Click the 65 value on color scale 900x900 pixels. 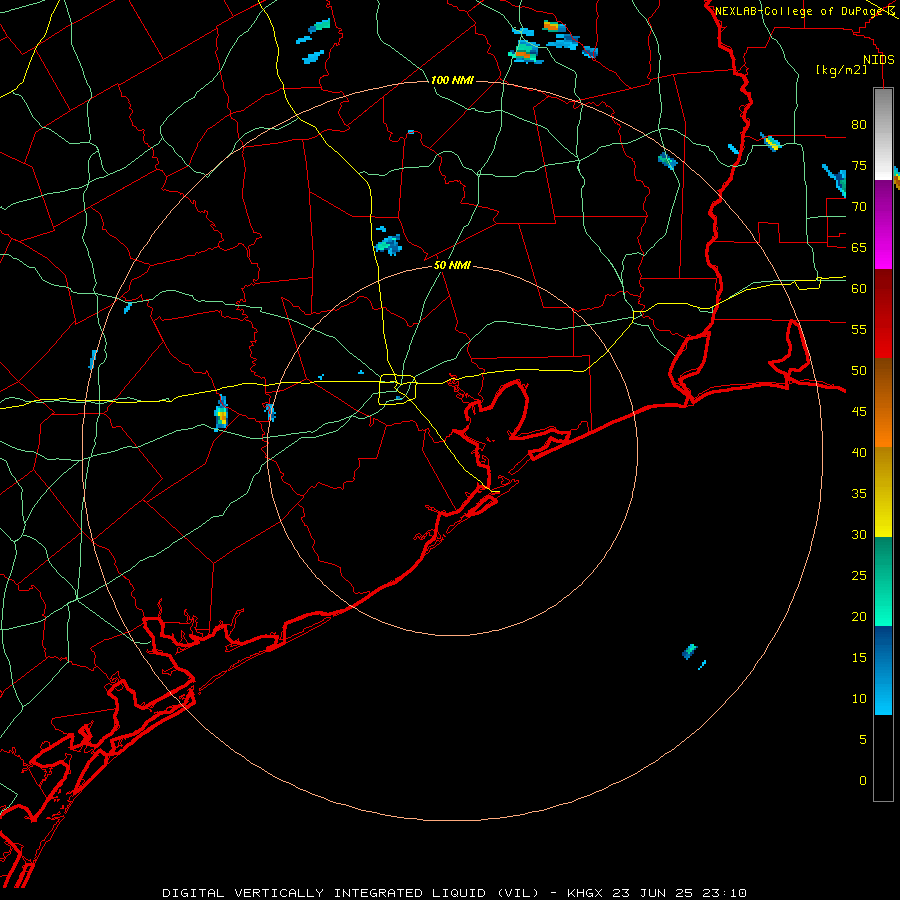pos(859,247)
